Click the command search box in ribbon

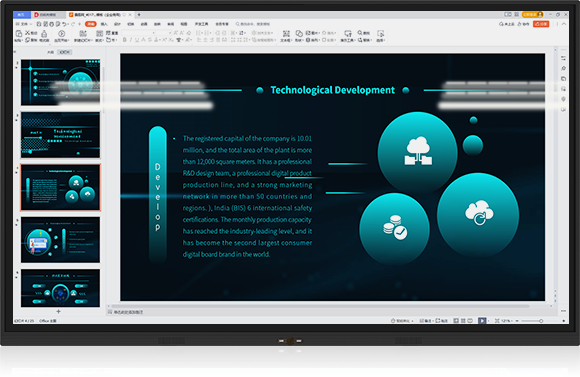(x=253, y=24)
